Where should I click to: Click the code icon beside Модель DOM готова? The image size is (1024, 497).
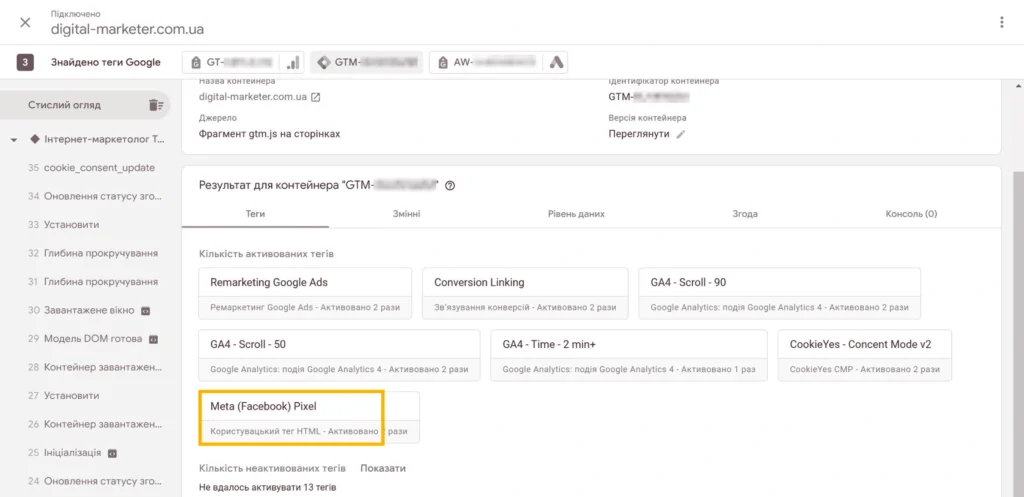[153, 340]
